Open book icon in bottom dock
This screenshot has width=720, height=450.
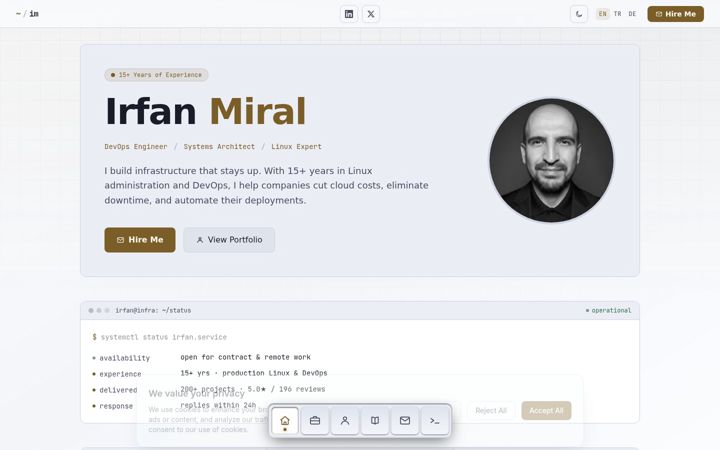(x=375, y=421)
